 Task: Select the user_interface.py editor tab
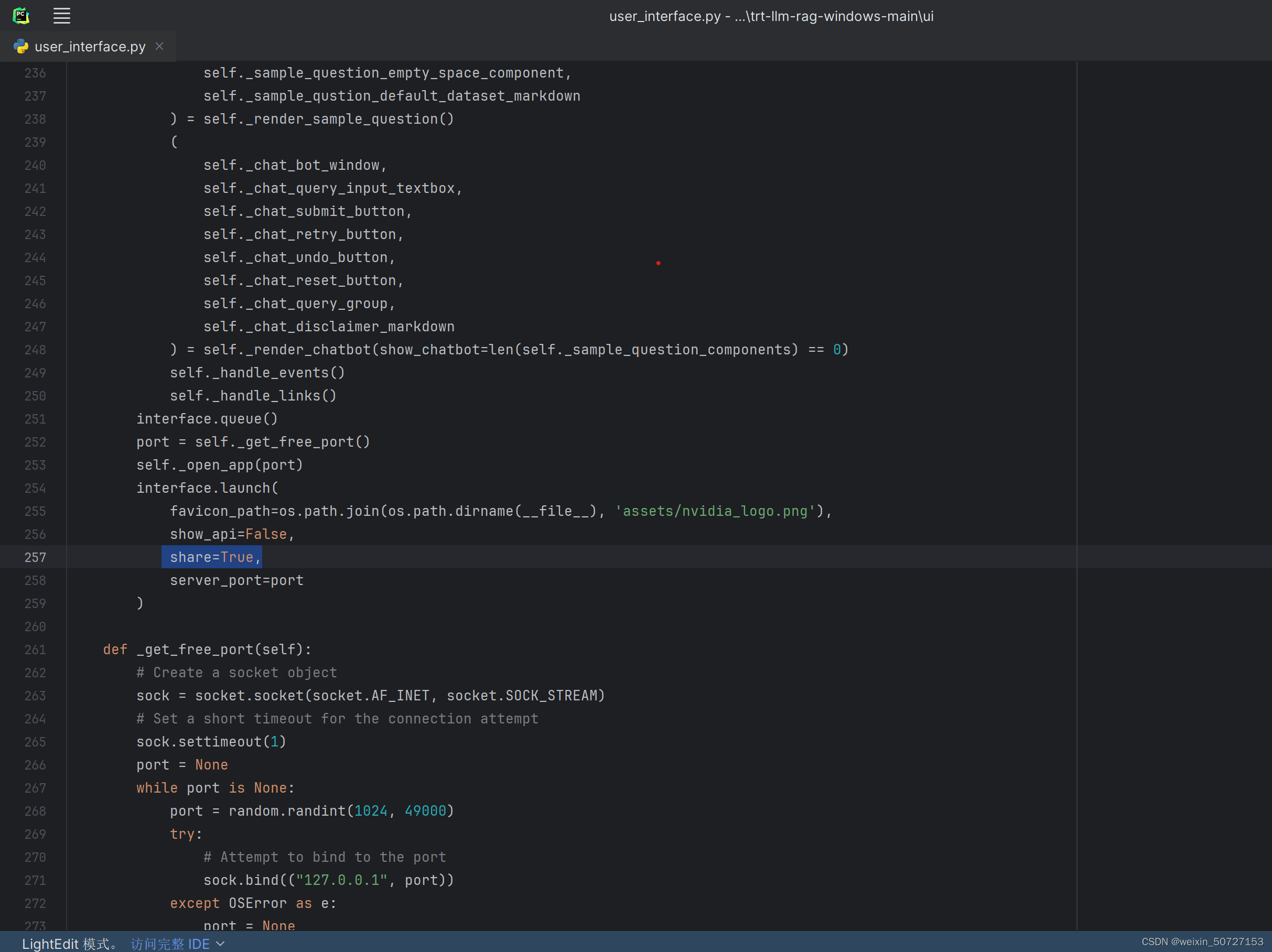(x=90, y=47)
